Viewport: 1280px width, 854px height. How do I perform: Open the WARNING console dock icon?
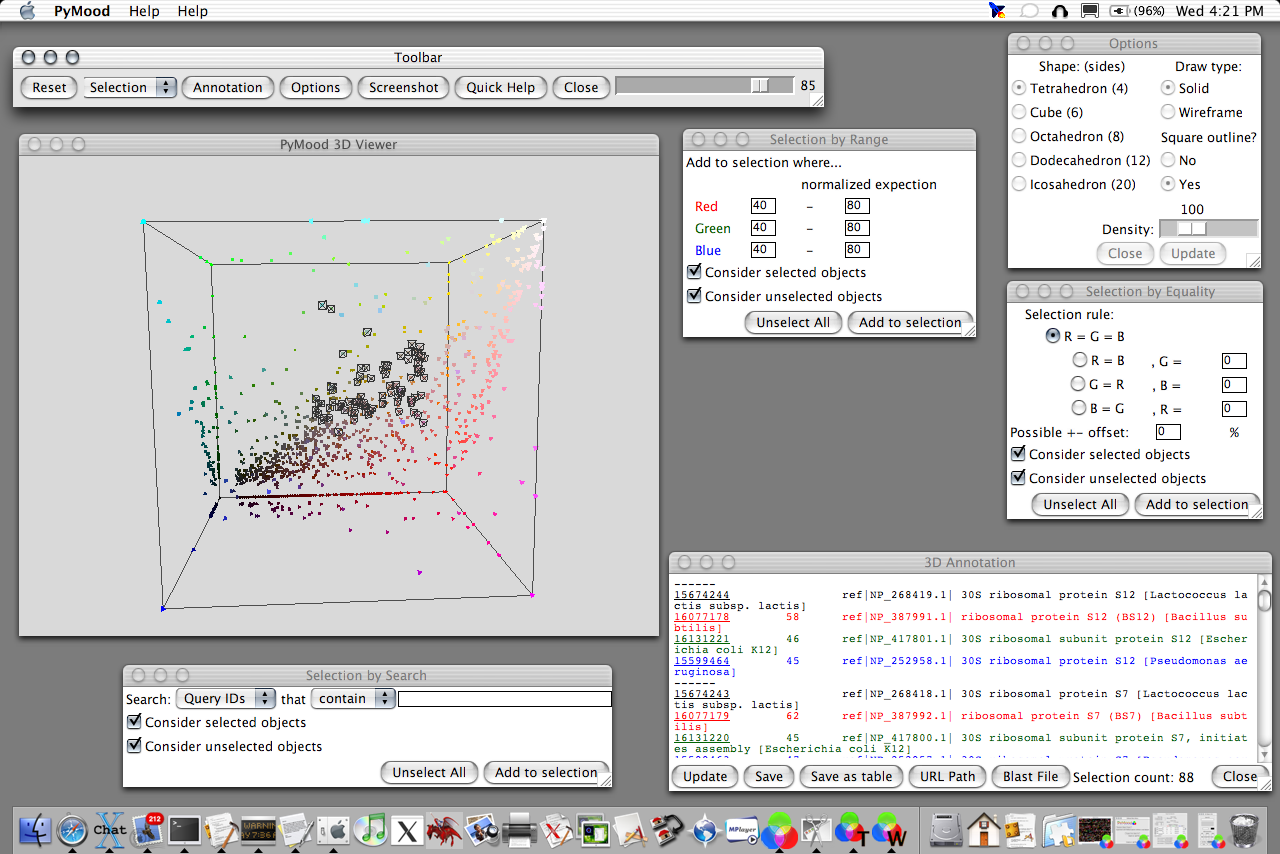click(x=259, y=829)
